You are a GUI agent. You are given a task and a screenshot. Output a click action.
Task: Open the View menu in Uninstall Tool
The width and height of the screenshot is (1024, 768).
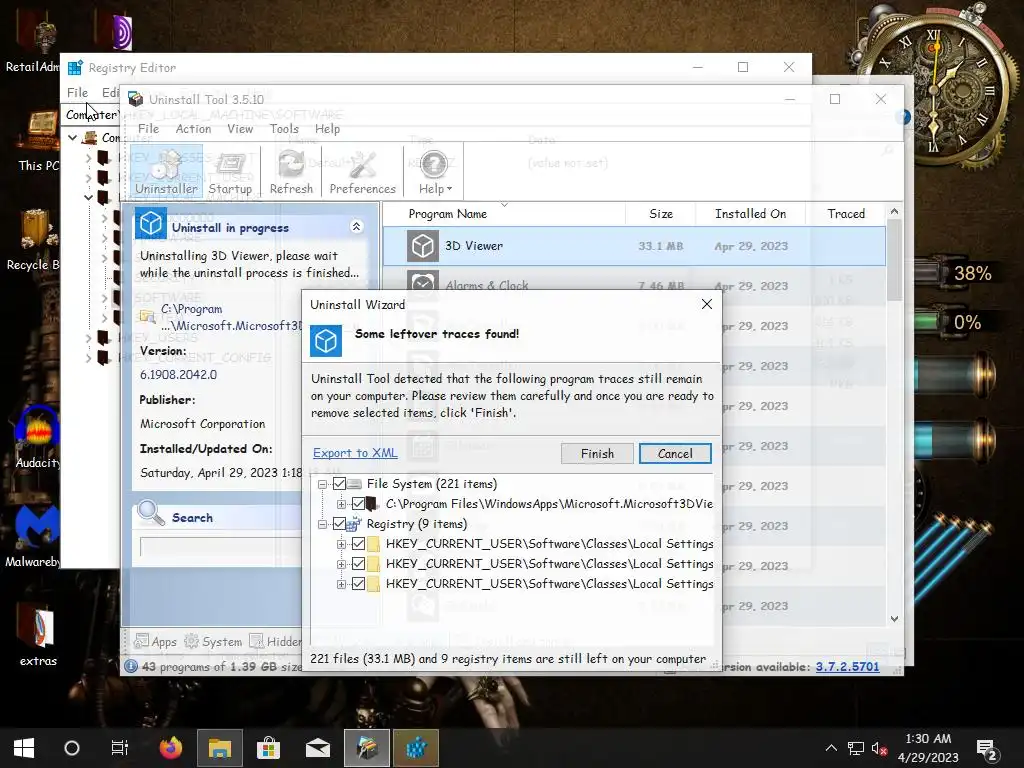point(240,129)
